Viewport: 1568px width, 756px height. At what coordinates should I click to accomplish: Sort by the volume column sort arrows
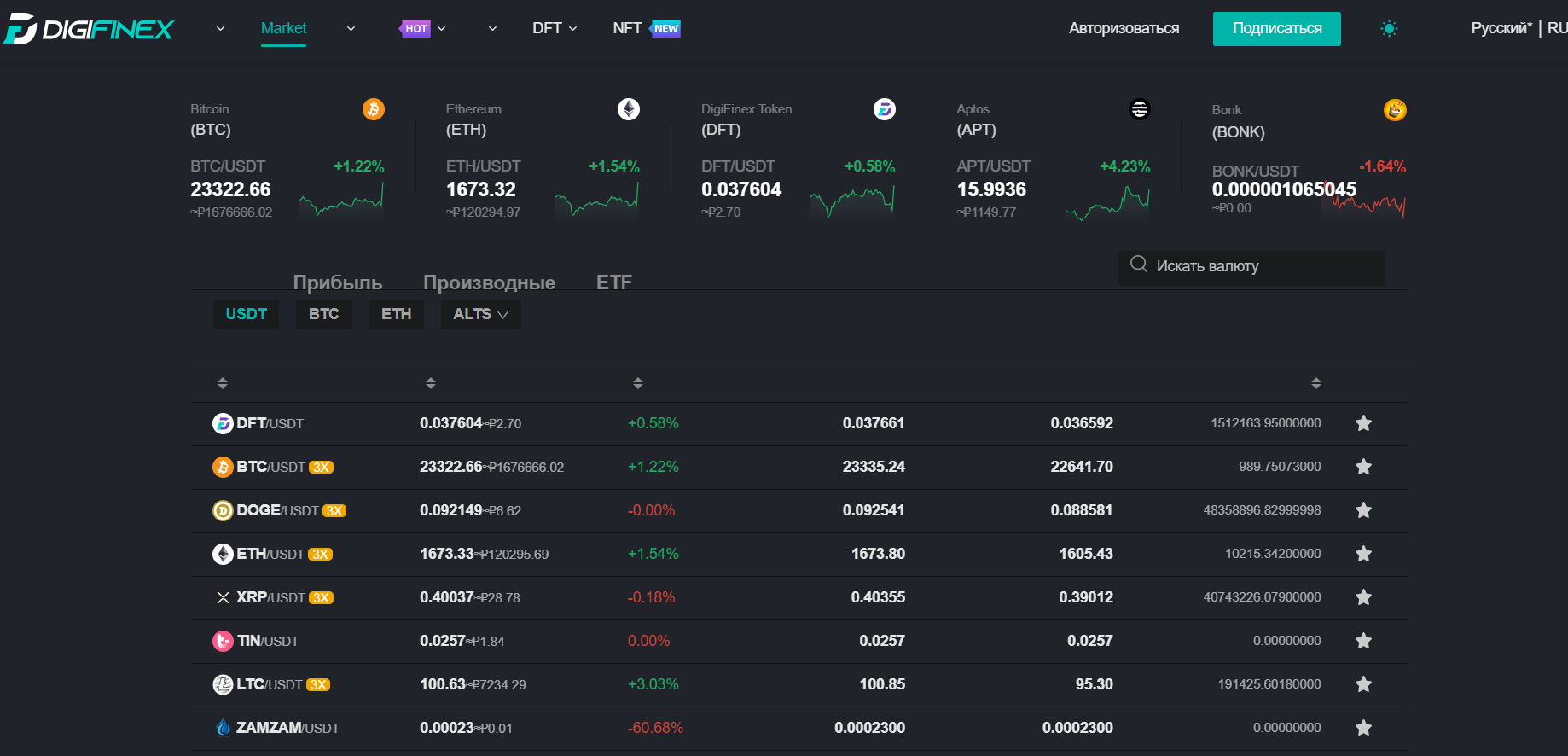[x=1316, y=383]
